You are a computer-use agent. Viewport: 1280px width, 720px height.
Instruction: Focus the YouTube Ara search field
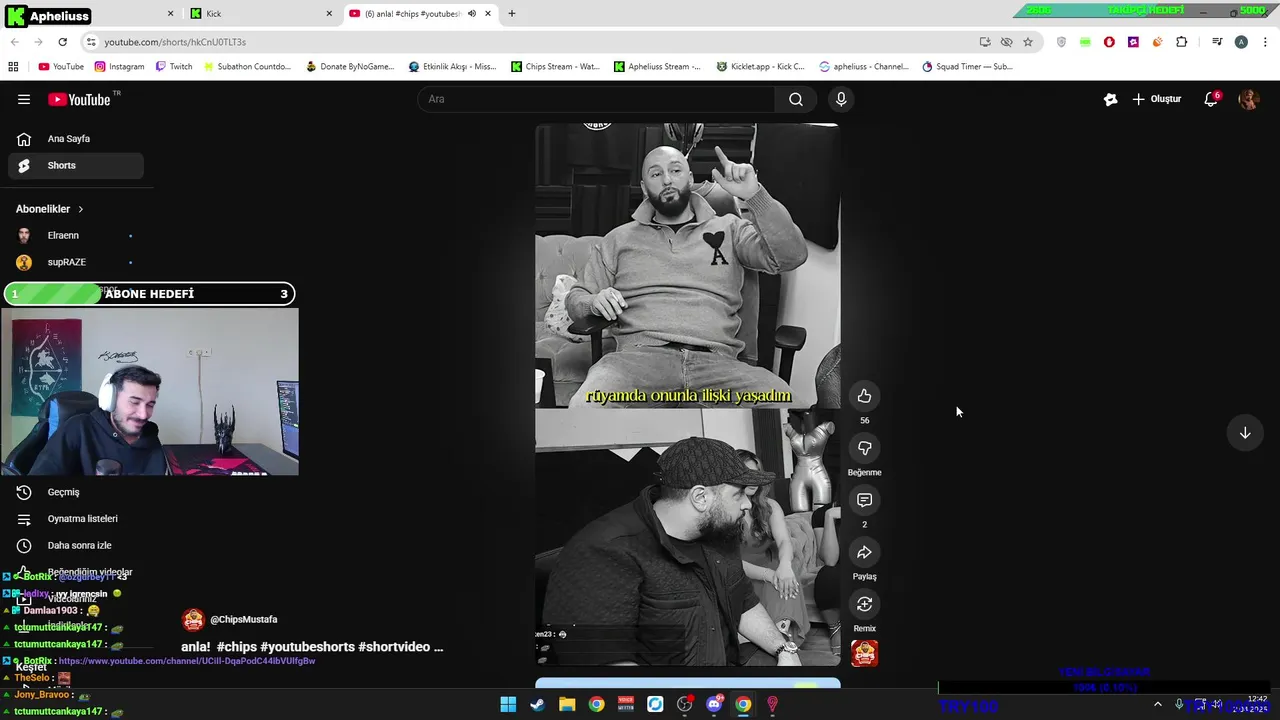click(597, 99)
